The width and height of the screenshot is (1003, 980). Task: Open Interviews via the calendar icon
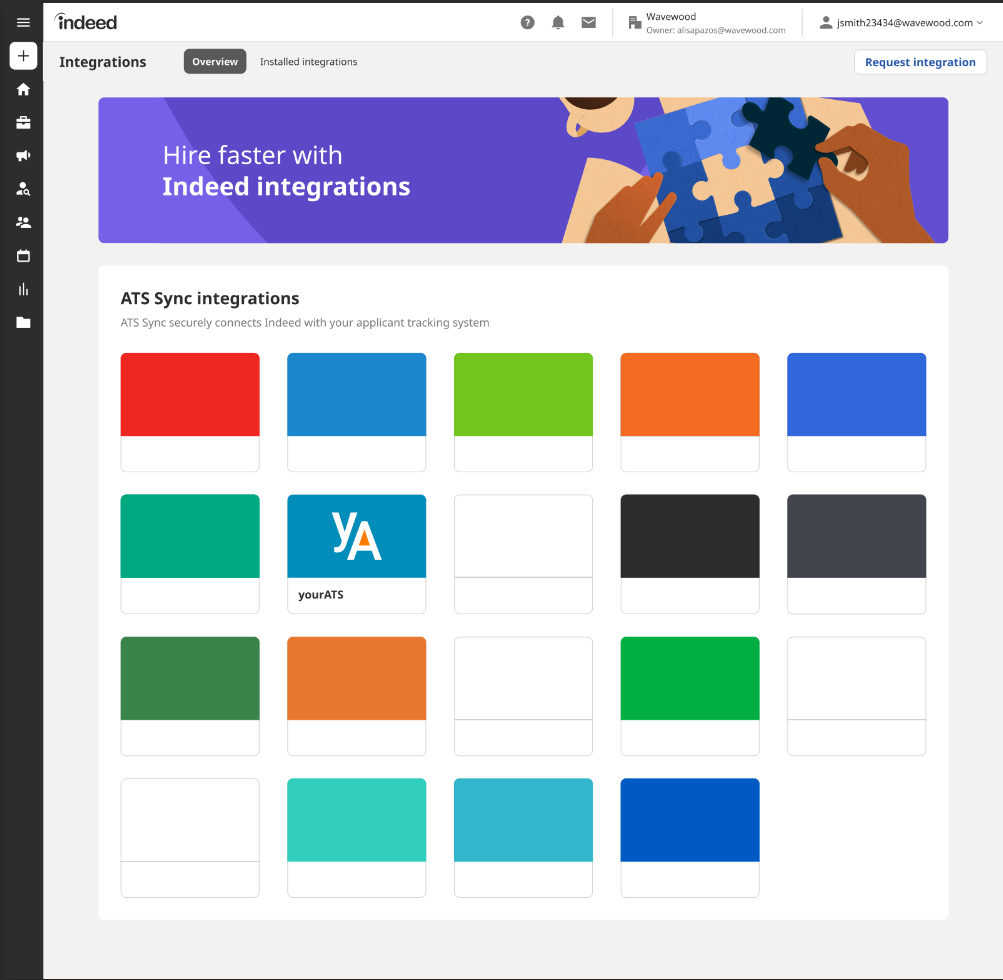(23, 256)
